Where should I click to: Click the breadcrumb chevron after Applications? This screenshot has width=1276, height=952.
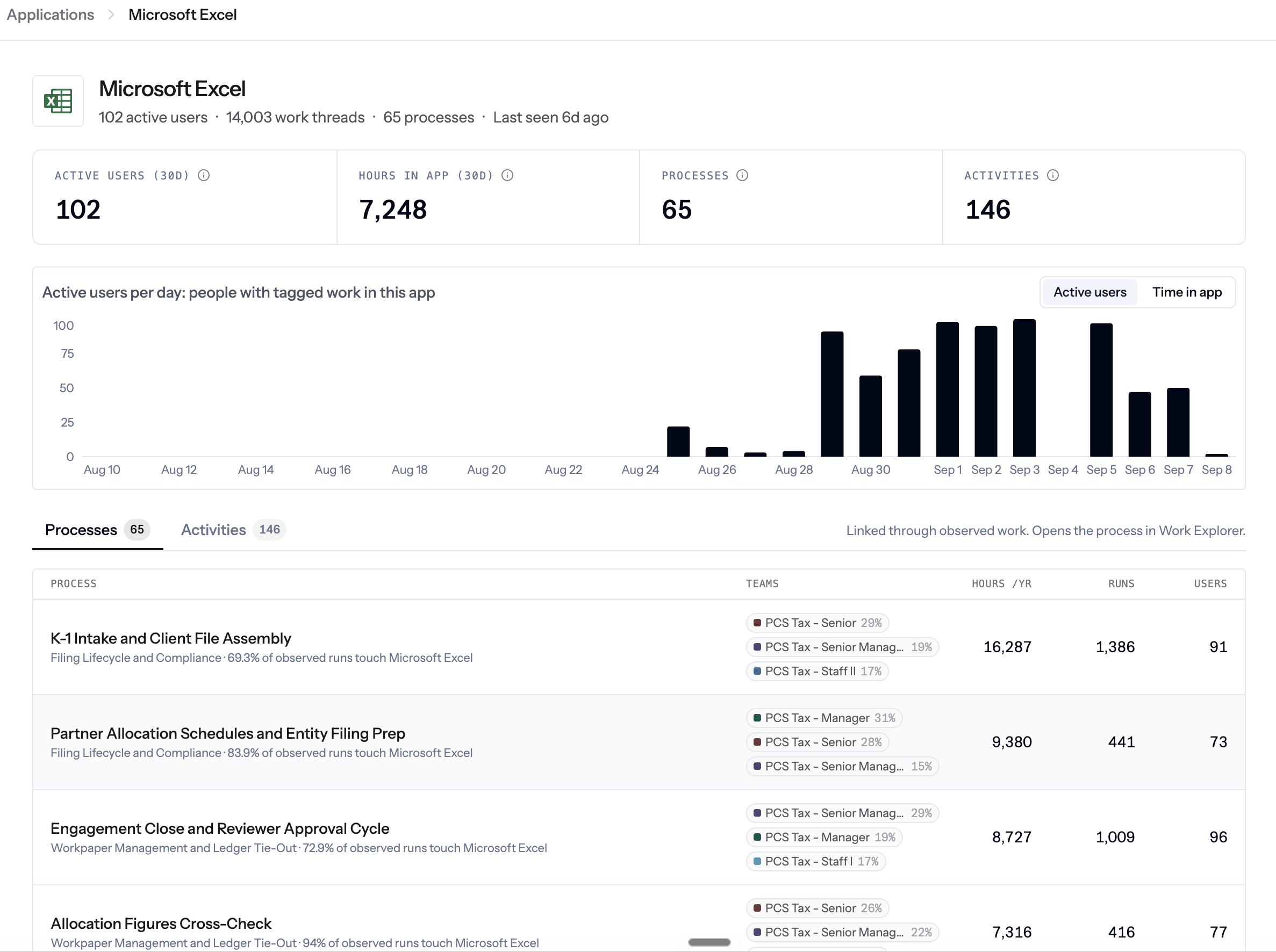[111, 15]
